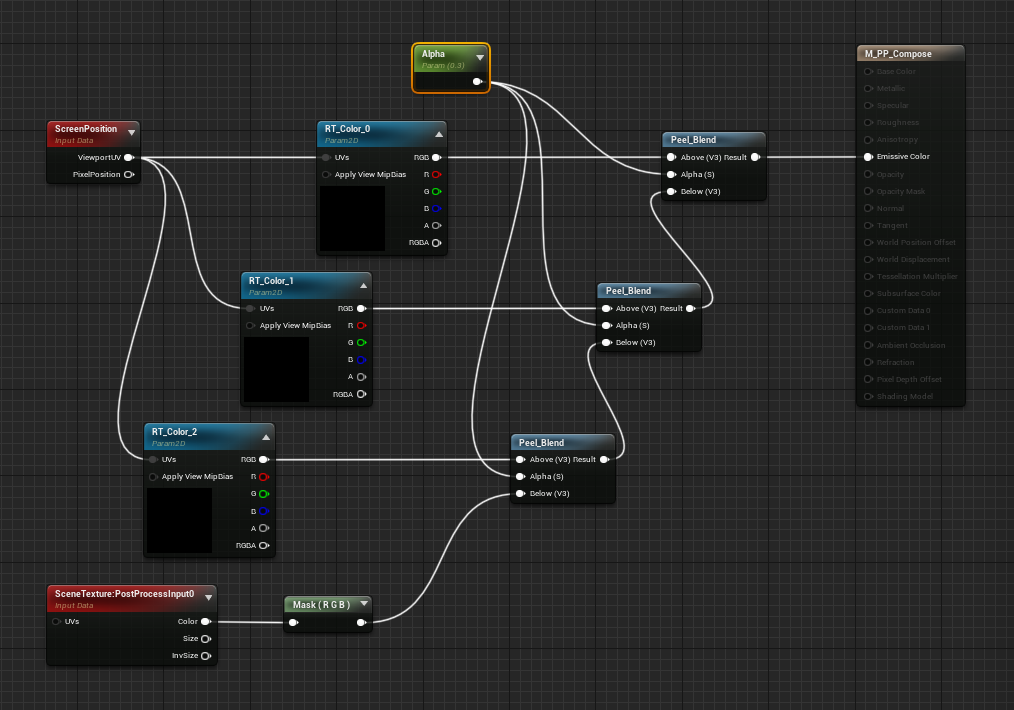Click Mask (R G B) input pin
The width and height of the screenshot is (1014, 710).
pos(294,623)
